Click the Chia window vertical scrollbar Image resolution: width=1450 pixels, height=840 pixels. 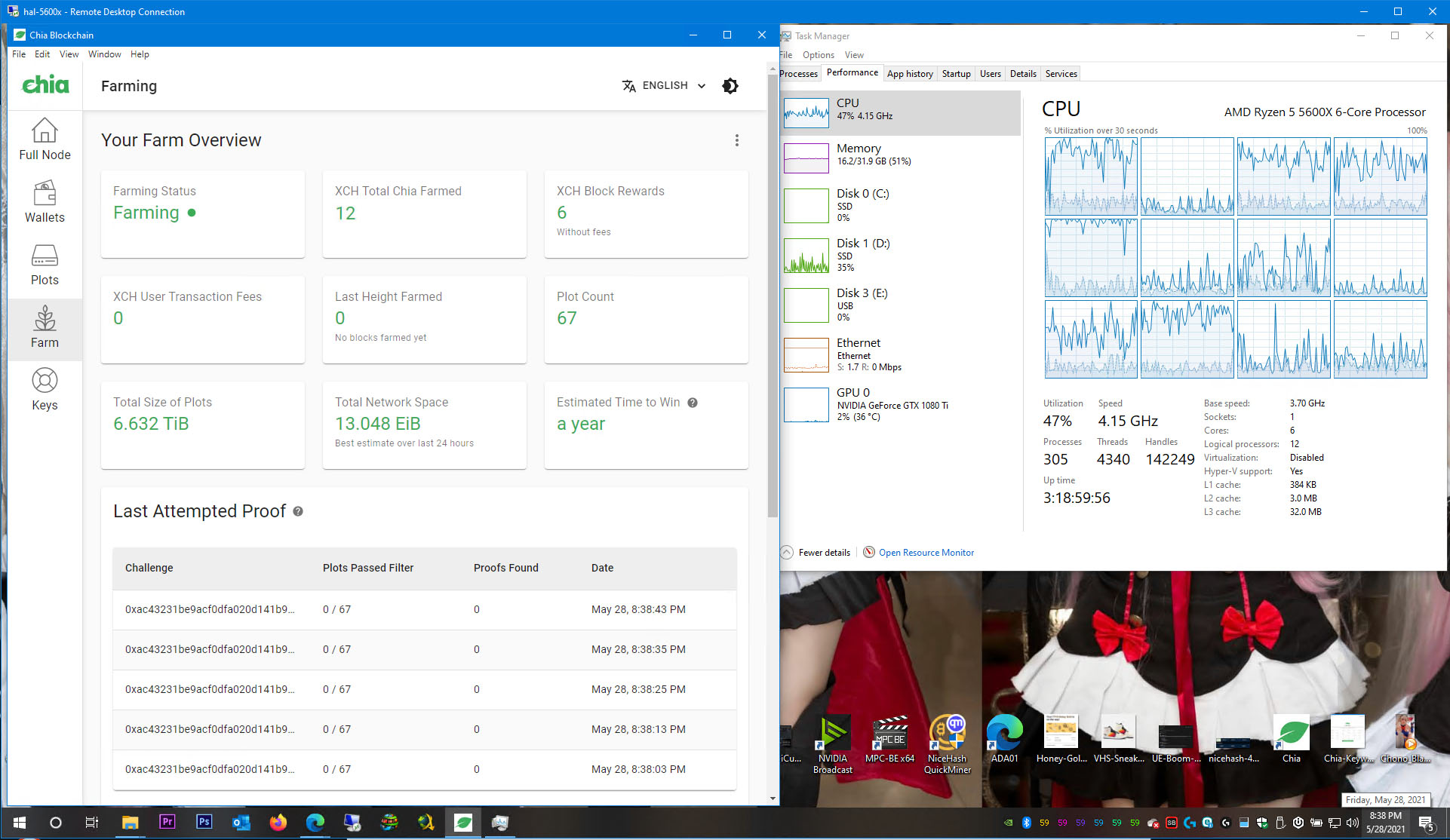coord(773,294)
